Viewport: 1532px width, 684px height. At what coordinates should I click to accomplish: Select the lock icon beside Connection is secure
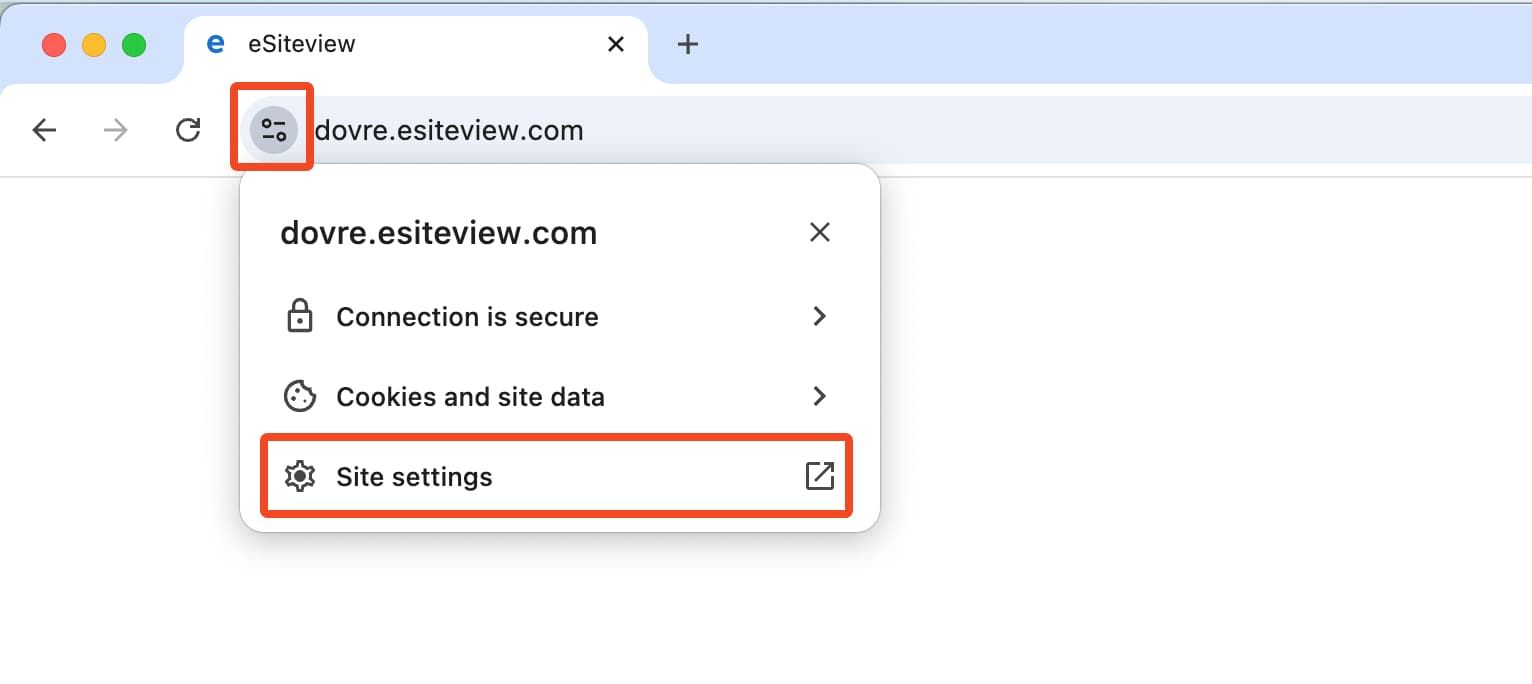pos(299,316)
